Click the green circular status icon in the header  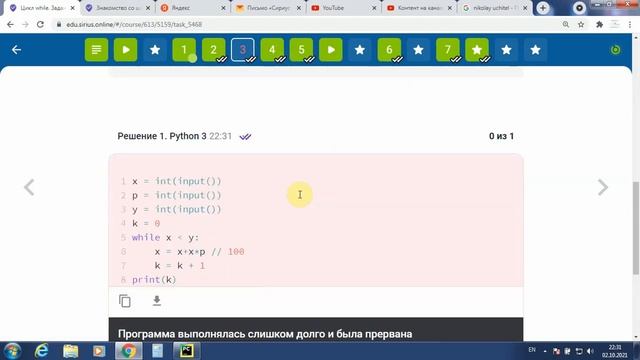click(x=616, y=50)
